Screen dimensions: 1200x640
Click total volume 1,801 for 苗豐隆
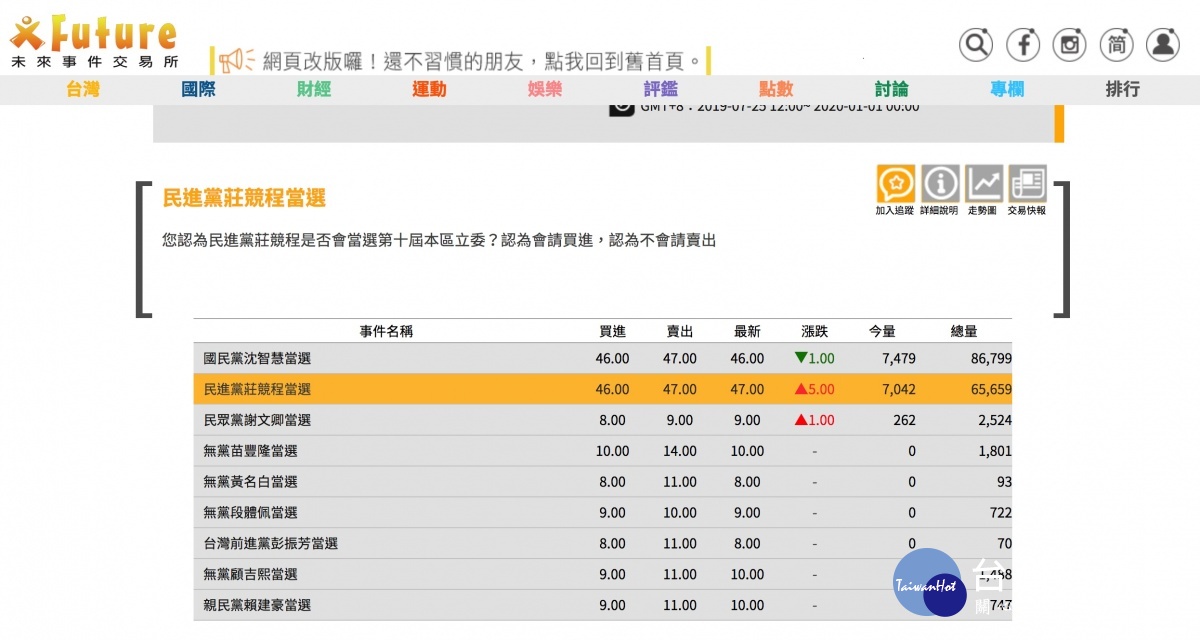click(x=995, y=451)
